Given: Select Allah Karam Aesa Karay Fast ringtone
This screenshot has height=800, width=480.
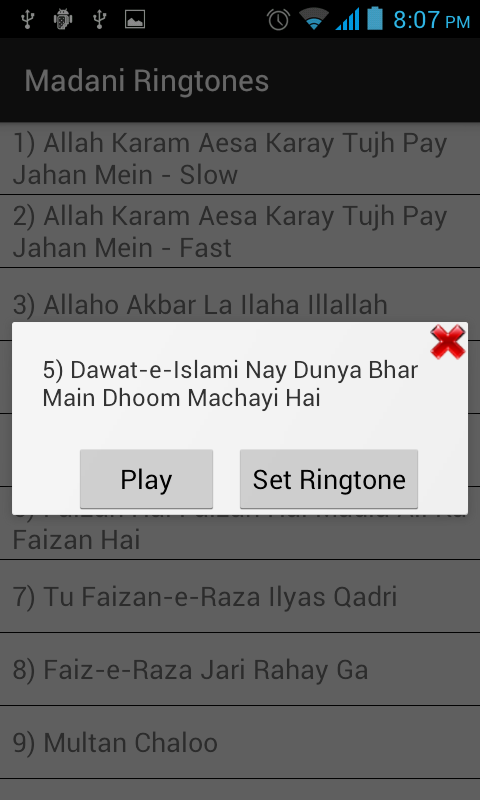Looking at the screenshot, I should tap(240, 231).
